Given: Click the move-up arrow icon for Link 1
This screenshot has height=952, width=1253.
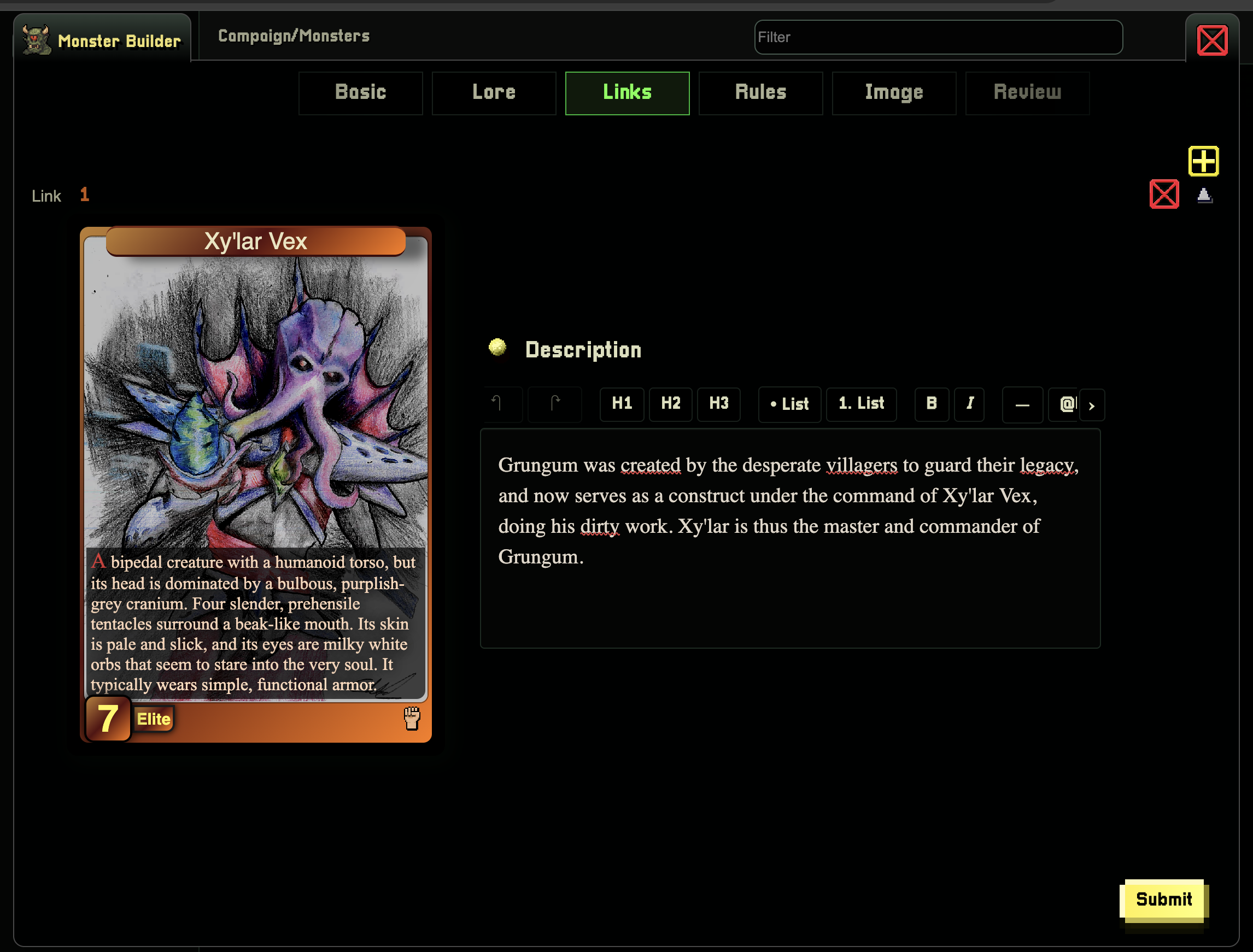Looking at the screenshot, I should point(1204,196).
